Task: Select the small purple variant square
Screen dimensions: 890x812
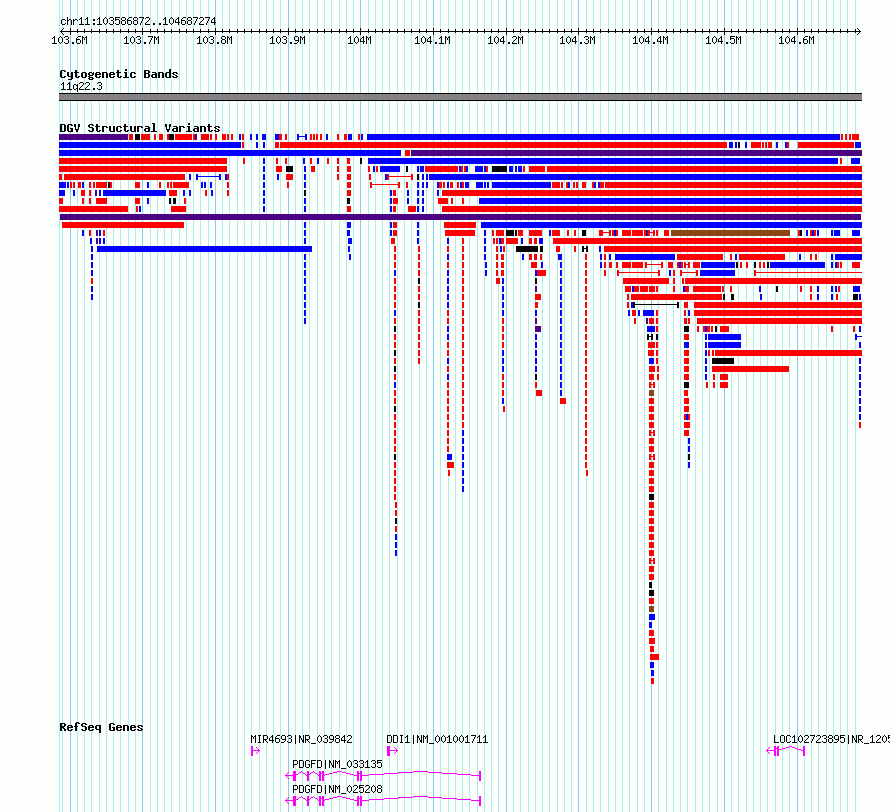Action: (x=538, y=329)
